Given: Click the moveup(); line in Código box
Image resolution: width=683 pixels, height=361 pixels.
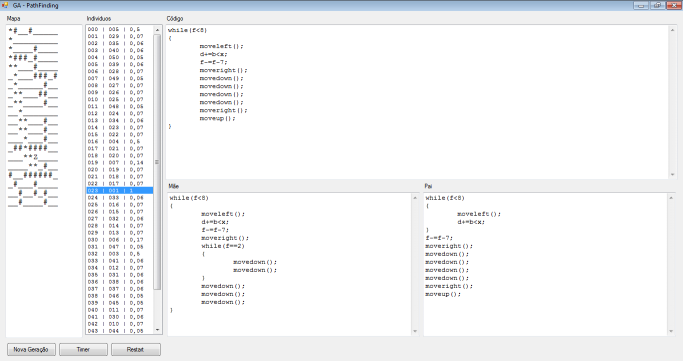Looking at the screenshot, I should pos(217,118).
